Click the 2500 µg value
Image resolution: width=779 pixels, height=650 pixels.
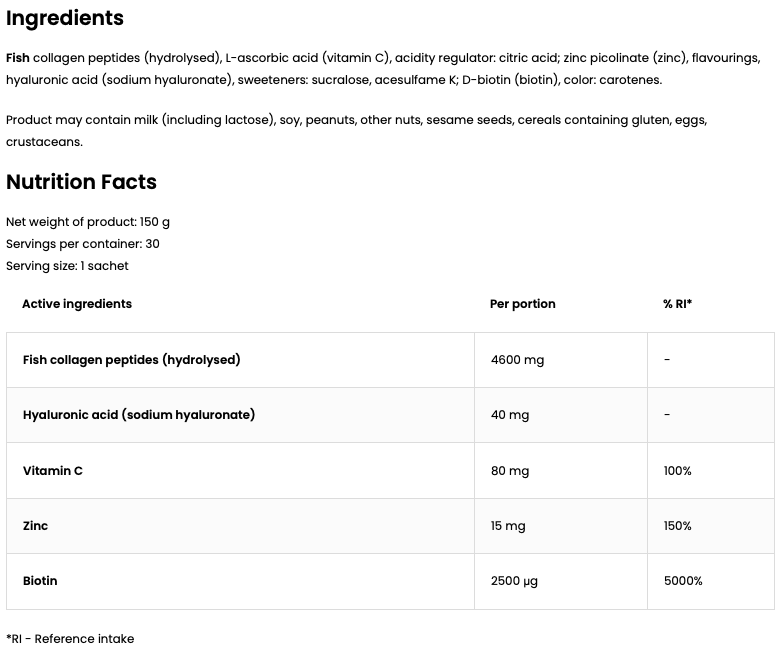click(x=514, y=581)
